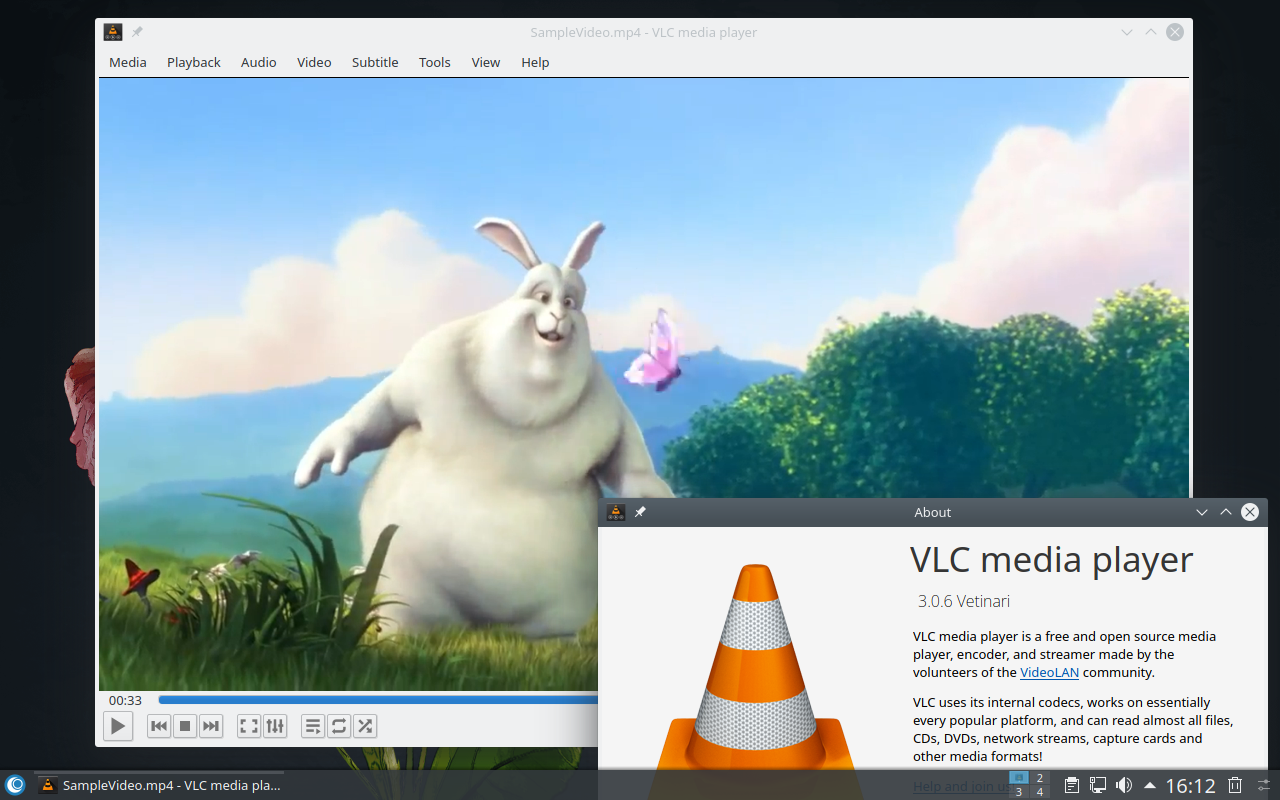
Task: Click VLC cone icon in About title bar
Action: pyautogui.click(x=616, y=512)
